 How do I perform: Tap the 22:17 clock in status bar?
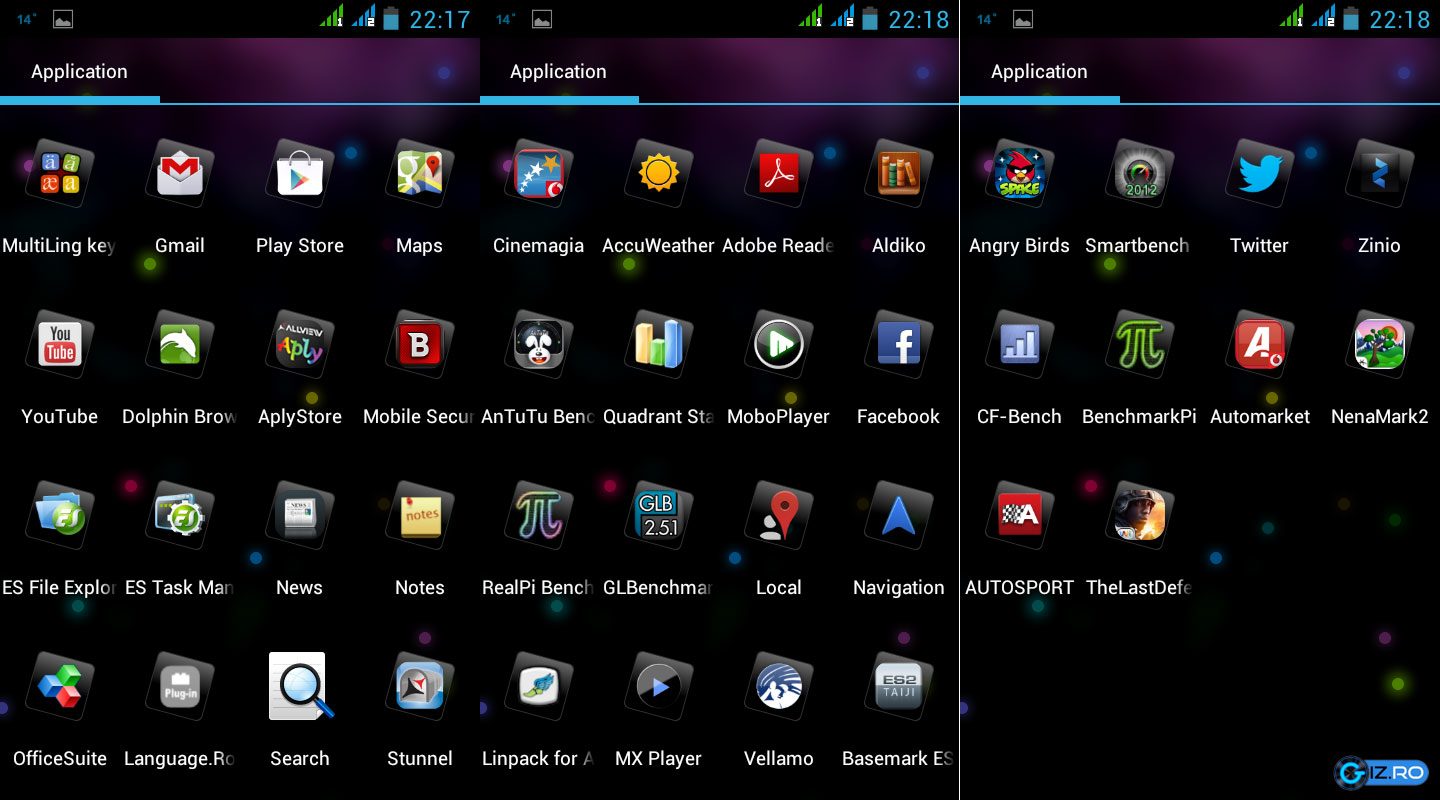(439, 19)
